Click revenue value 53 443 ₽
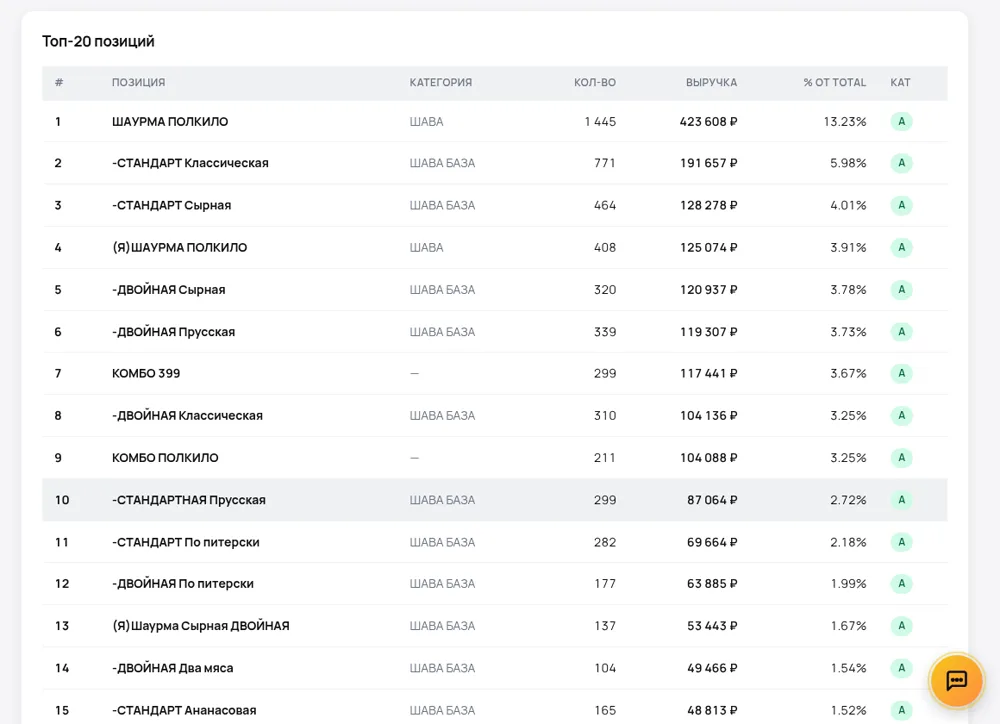The height and width of the screenshot is (724, 1000). click(x=712, y=626)
